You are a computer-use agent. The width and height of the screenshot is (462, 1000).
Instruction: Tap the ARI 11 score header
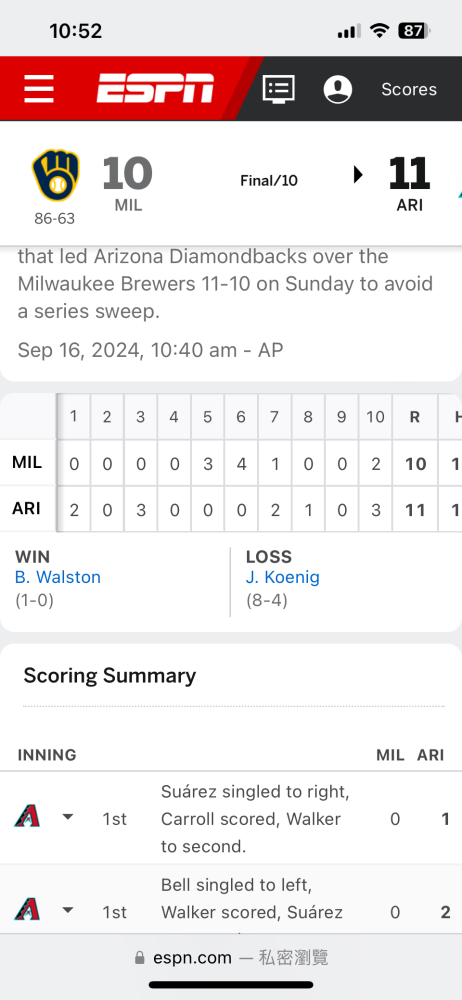coord(409,182)
